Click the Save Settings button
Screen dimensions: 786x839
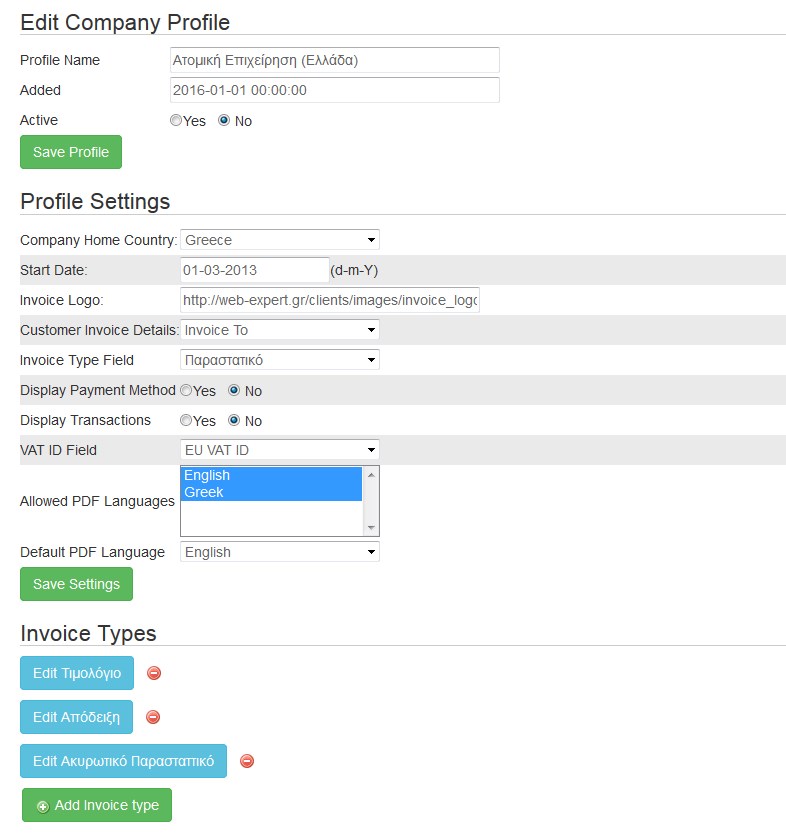coord(77,584)
